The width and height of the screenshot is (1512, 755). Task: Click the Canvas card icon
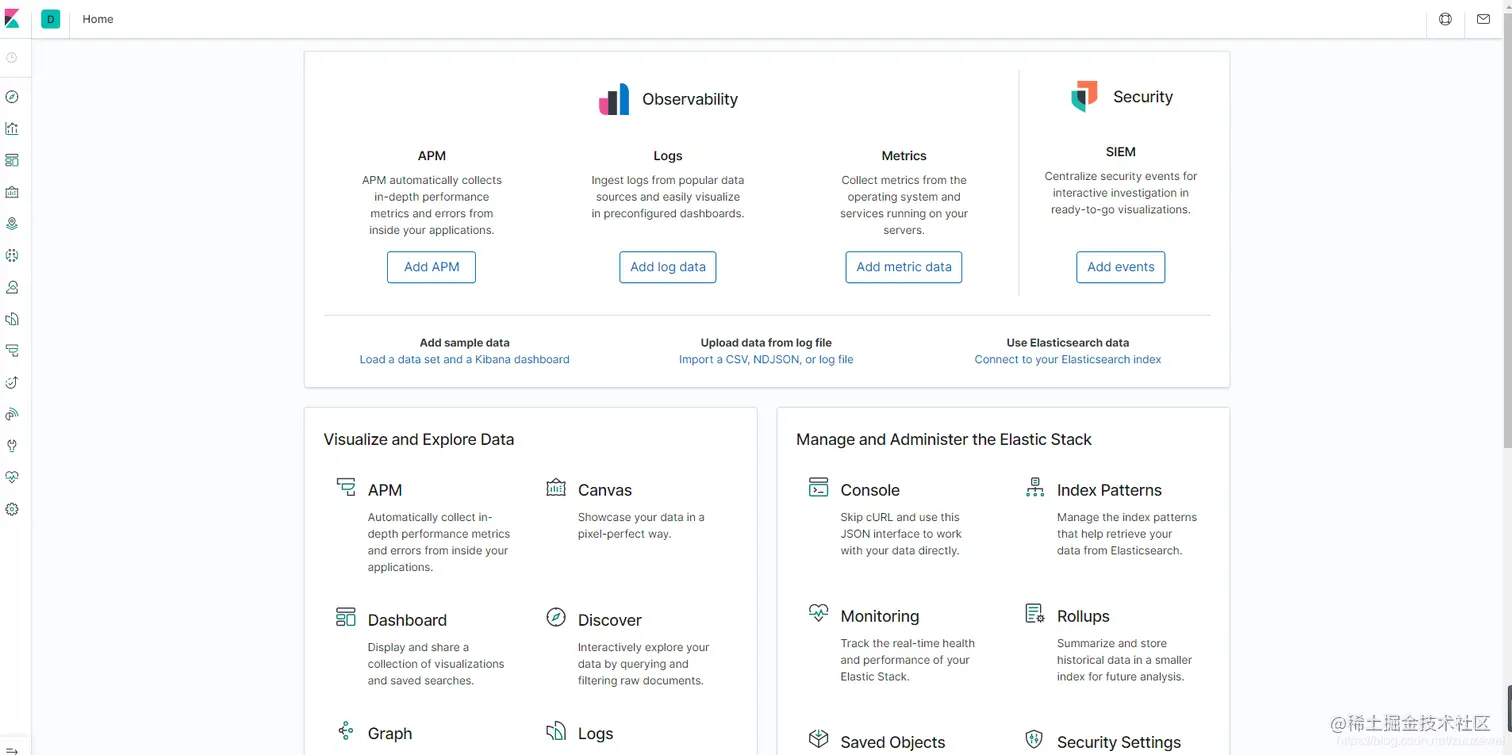click(556, 487)
